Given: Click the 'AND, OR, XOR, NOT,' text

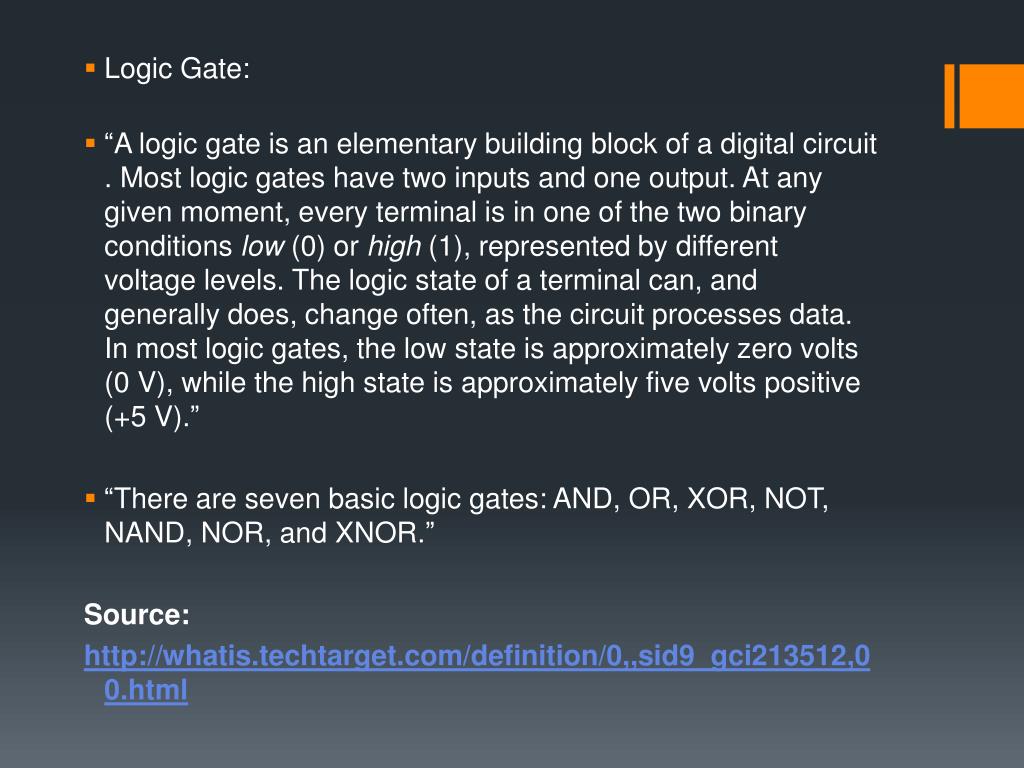Looking at the screenshot, I should pos(691,499).
